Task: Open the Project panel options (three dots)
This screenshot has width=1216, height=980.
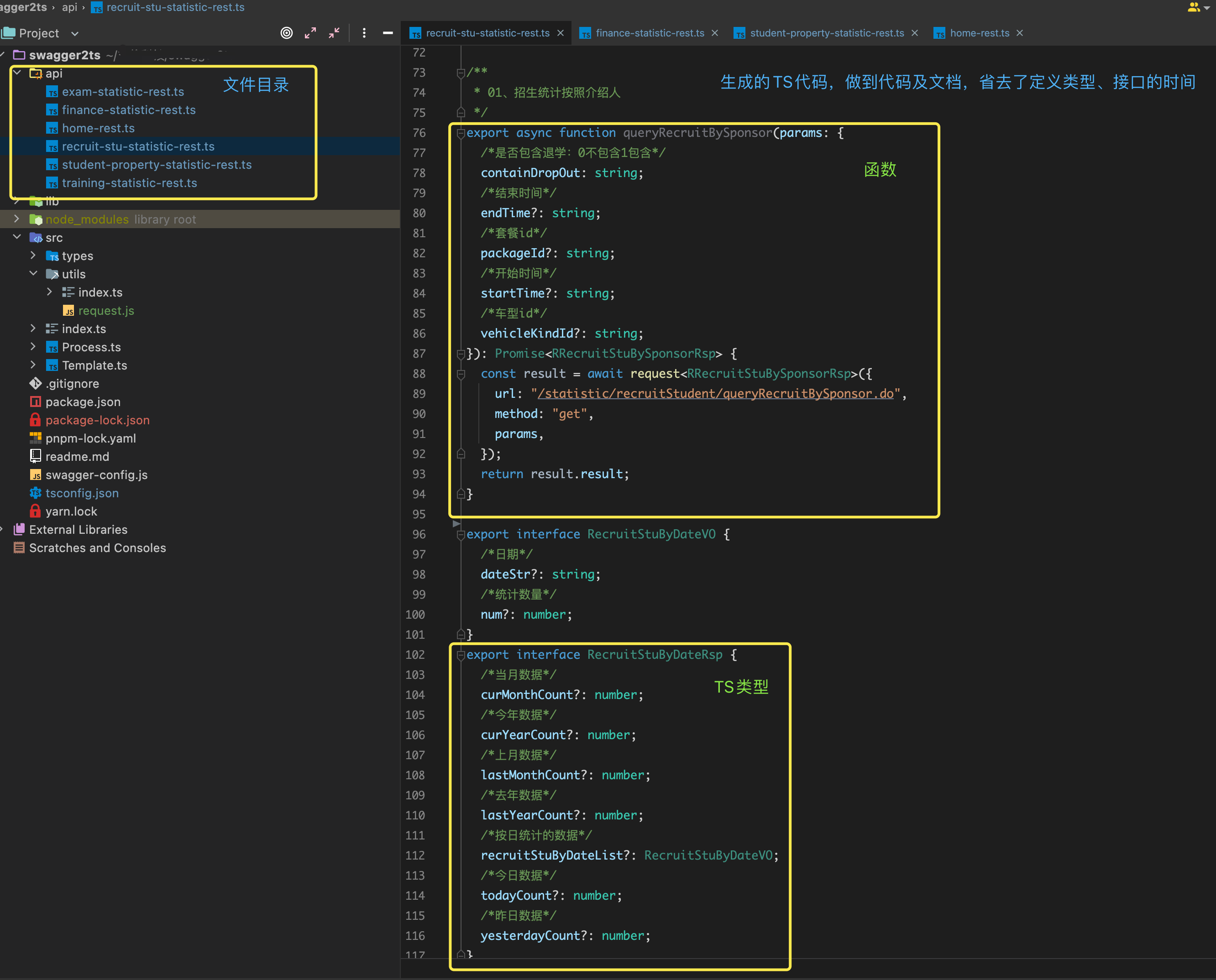Action: tap(364, 33)
